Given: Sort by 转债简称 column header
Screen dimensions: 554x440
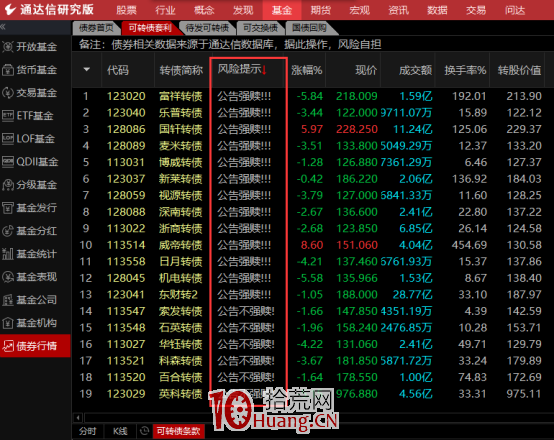Looking at the screenshot, I should point(181,70).
